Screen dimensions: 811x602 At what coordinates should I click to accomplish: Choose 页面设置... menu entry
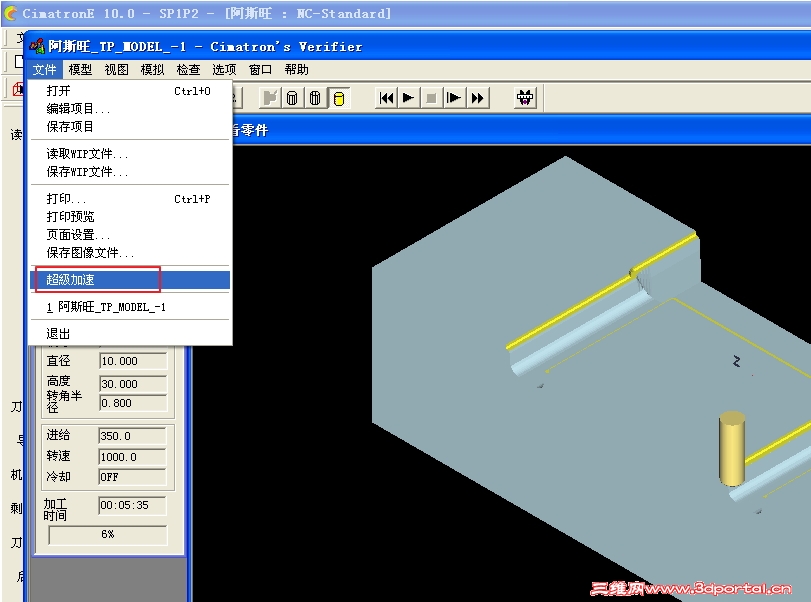(130, 235)
